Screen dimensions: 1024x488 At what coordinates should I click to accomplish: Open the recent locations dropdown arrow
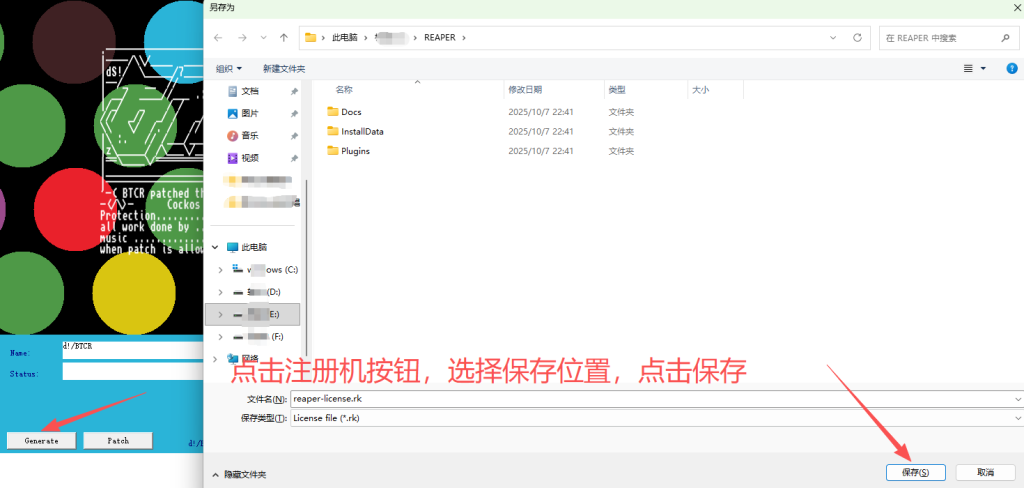[264, 38]
